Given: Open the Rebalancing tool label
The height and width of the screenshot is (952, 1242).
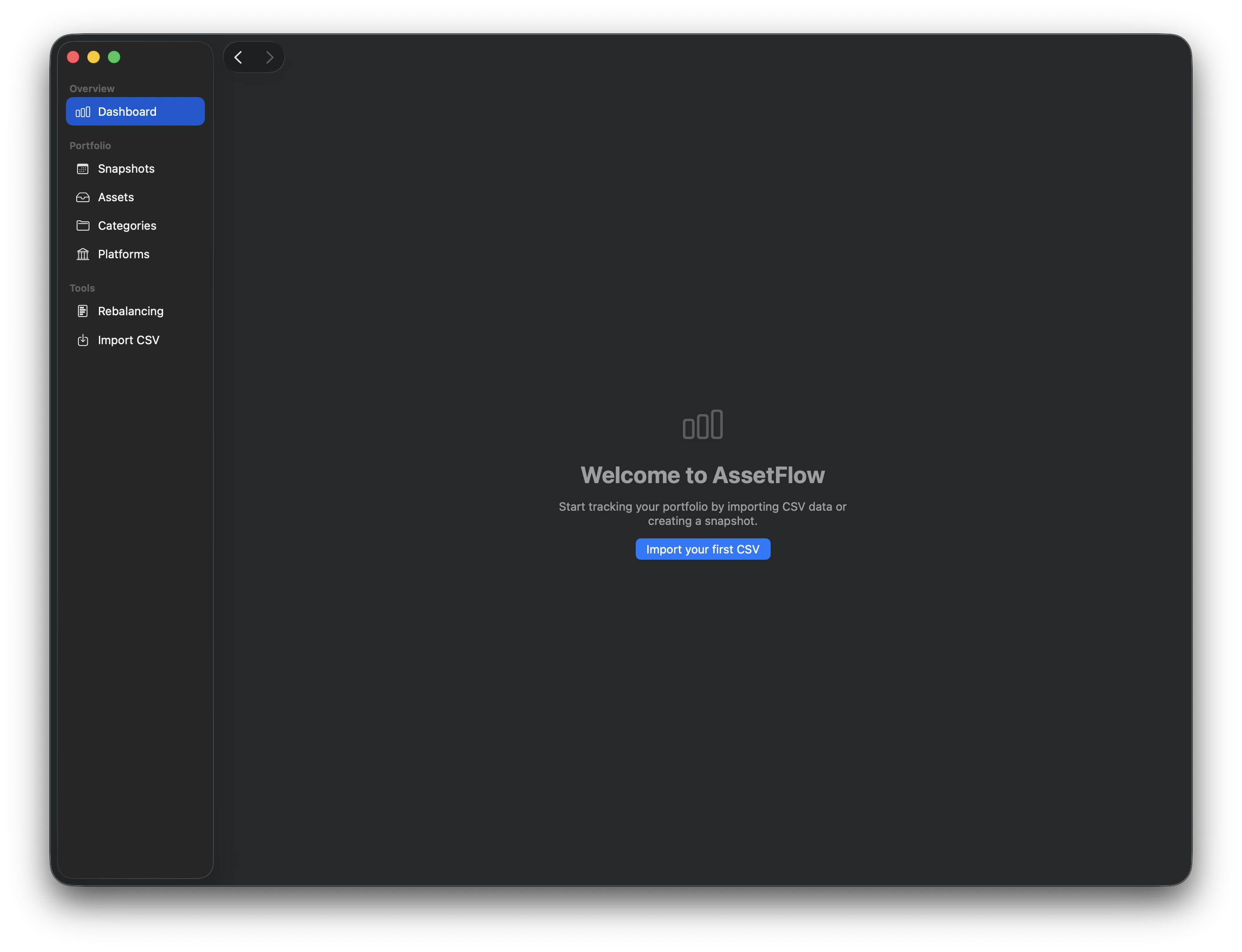Looking at the screenshot, I should pyautogui.click(x=131, y=311).
